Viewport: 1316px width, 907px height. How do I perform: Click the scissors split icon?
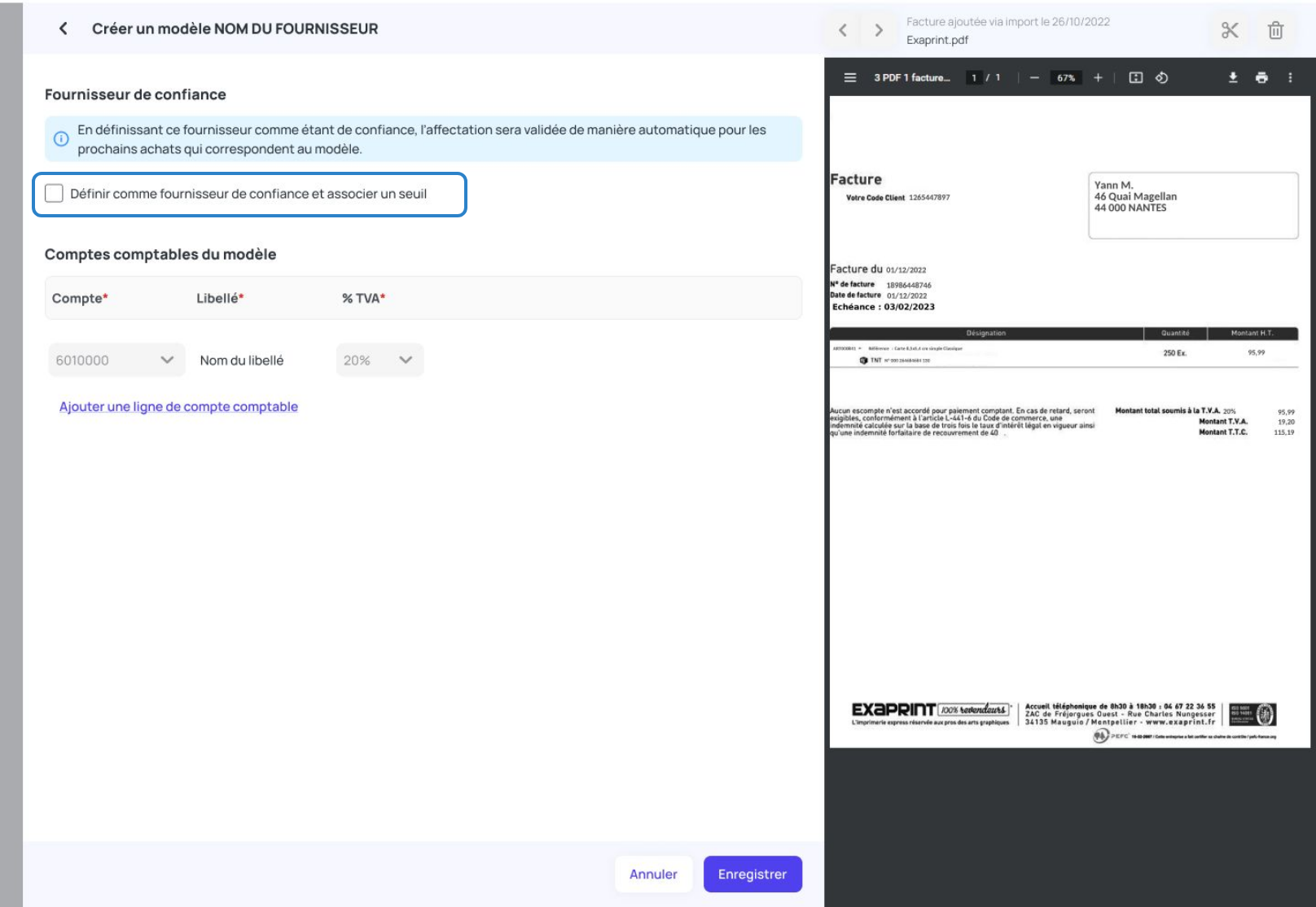(x=1230, y=30)
